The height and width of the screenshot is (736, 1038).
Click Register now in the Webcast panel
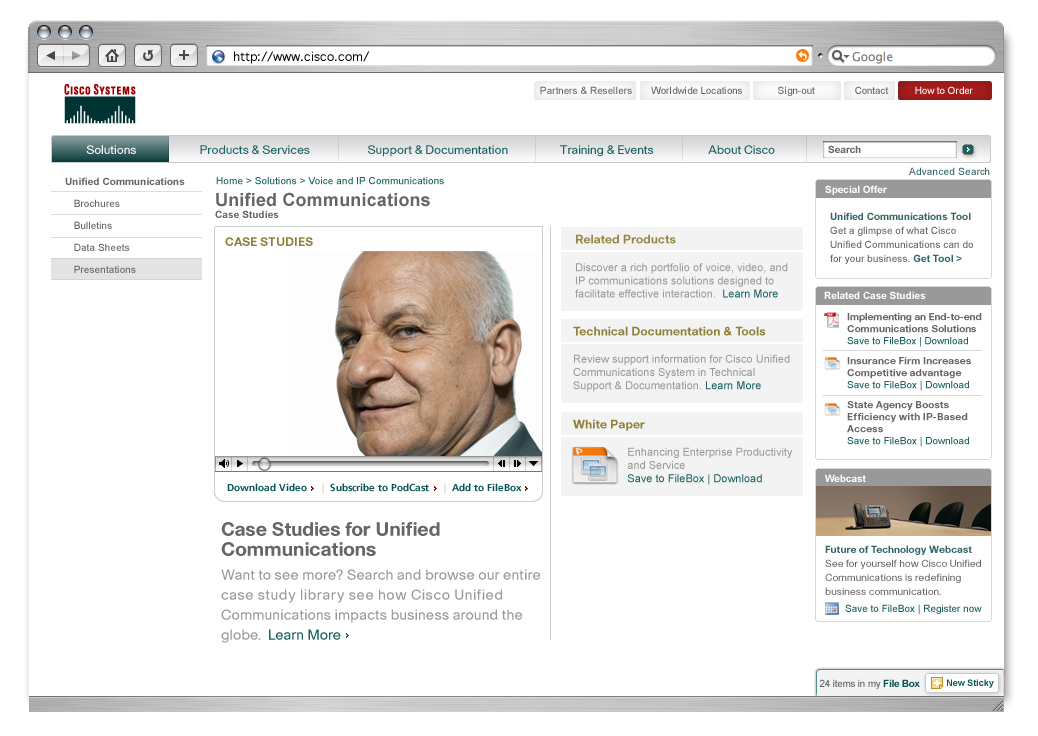(x=952, y=609)
